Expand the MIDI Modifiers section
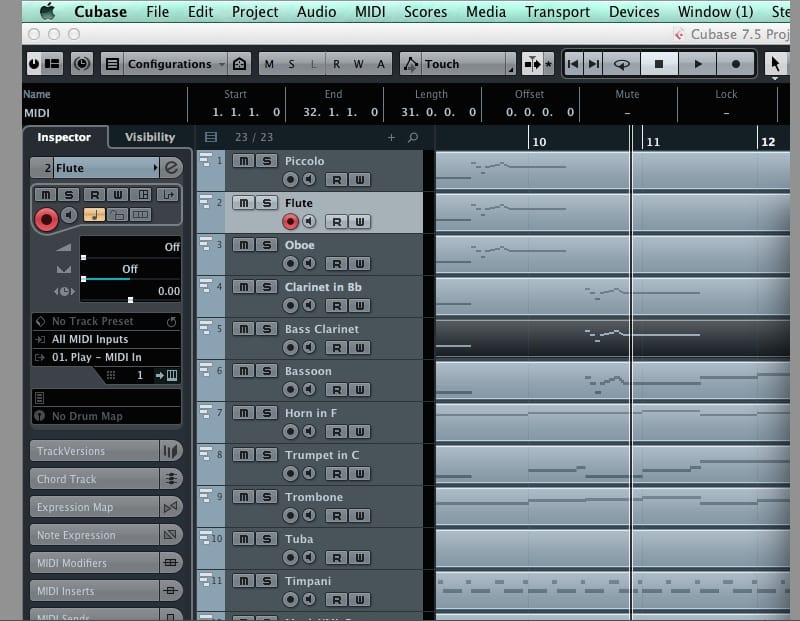This screenshot has height=621, width=800. point(94,563)
